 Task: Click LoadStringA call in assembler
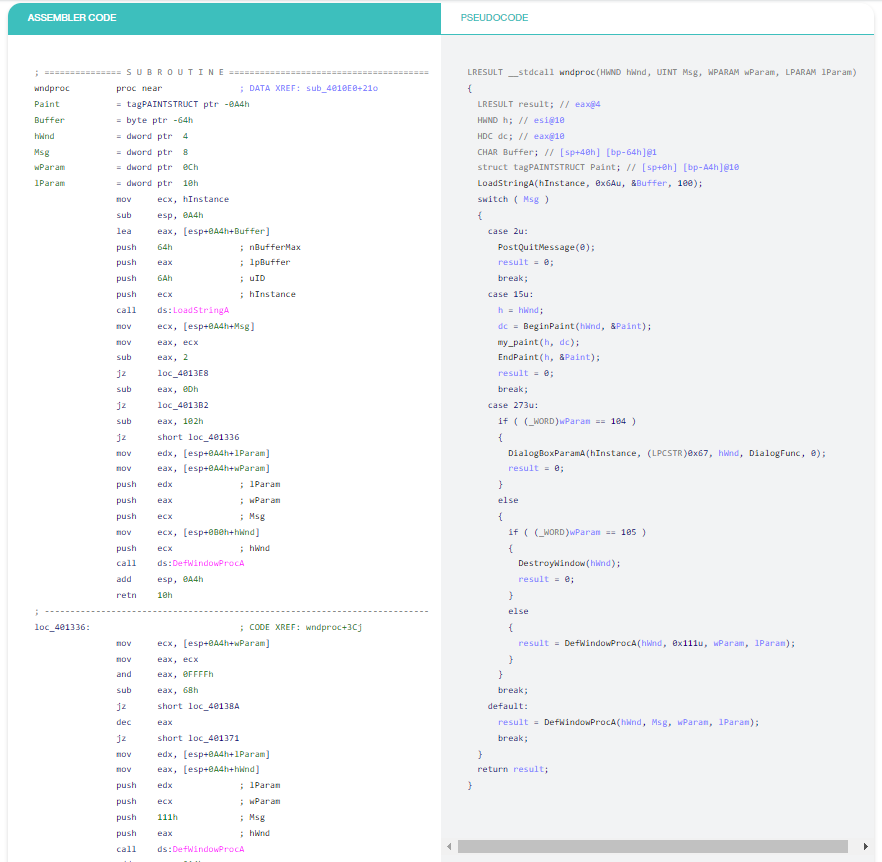tap(201, 310)
